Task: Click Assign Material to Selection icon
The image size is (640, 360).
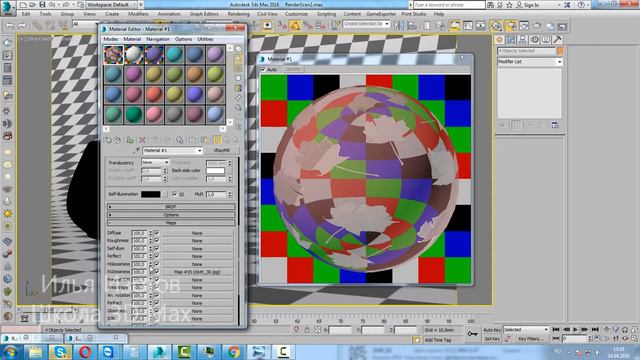Action: click(130, 140)
